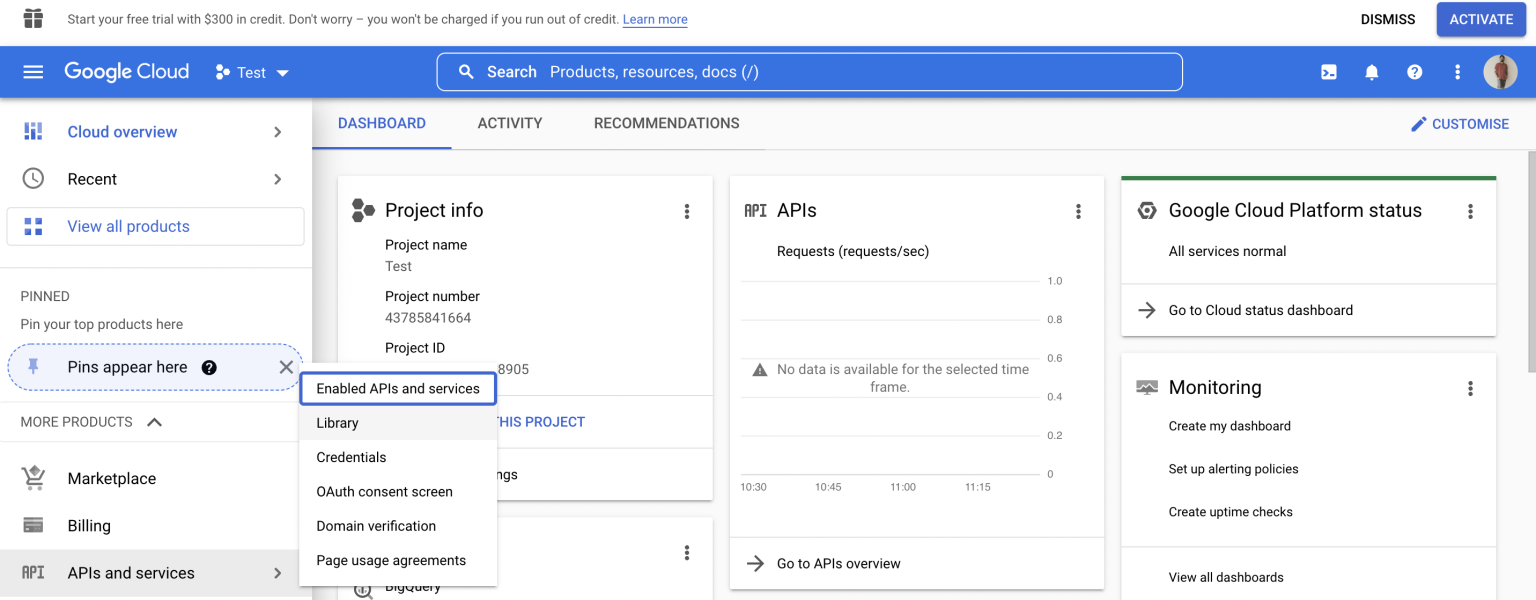Image resolution: width=1536 pixels, height=600 pixels.
Task: Open Project info card options menu
Action: click(x=686, y=211)
